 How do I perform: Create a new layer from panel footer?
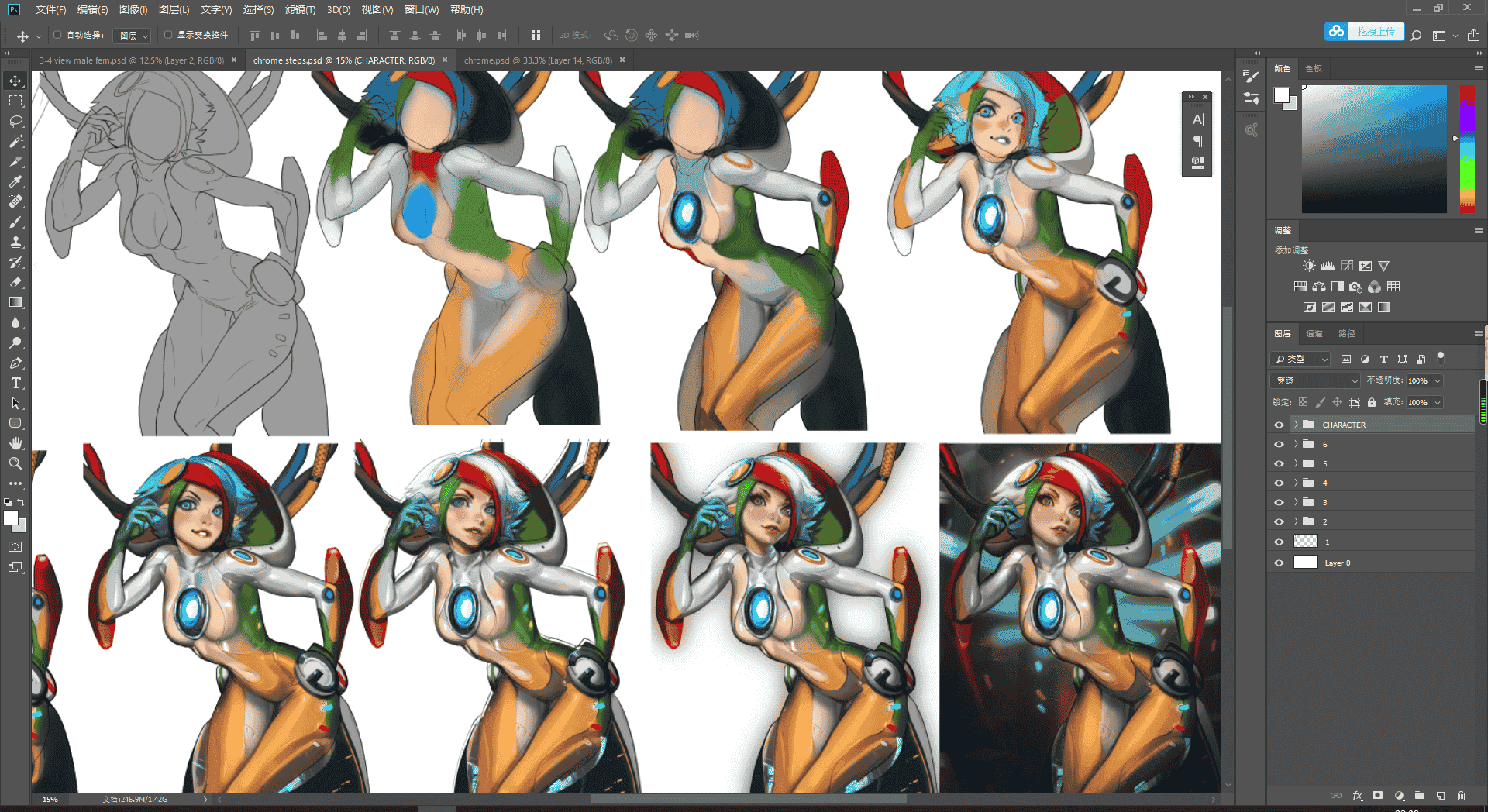pos(1440,796)
